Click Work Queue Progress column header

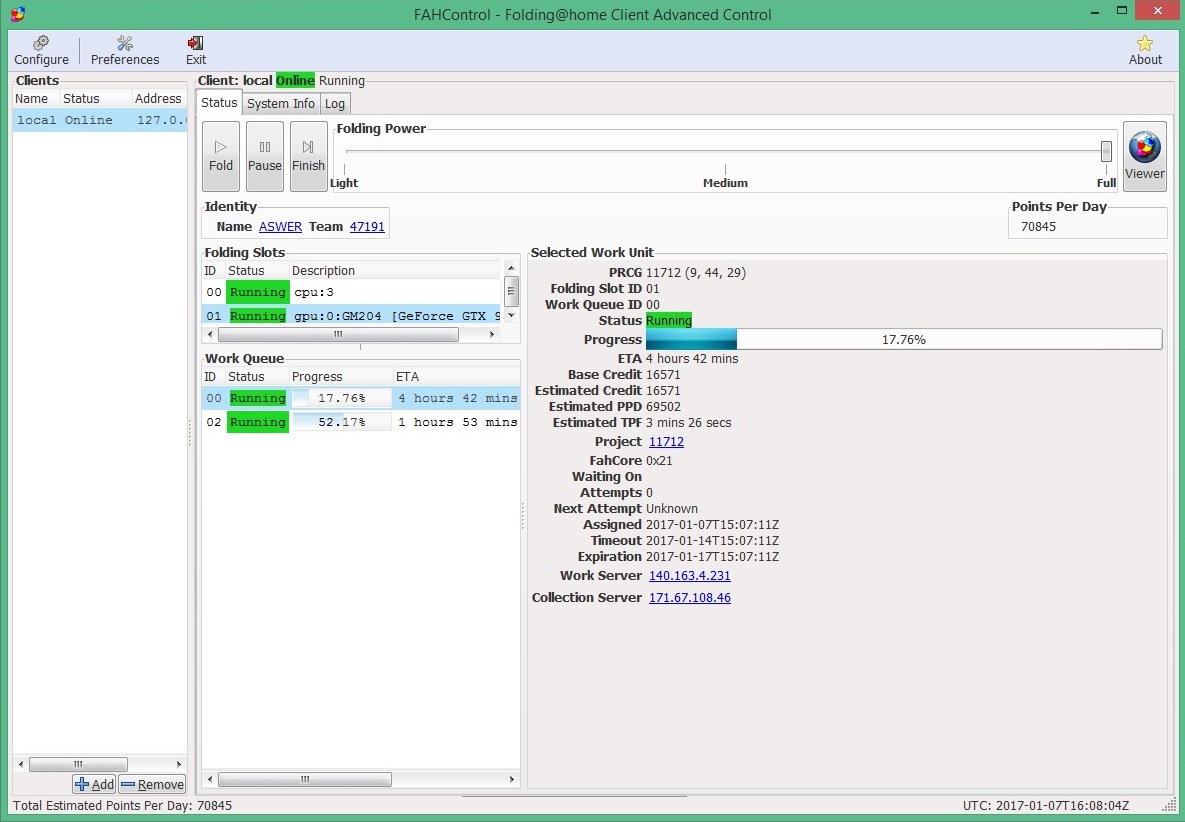coord(340,376)
